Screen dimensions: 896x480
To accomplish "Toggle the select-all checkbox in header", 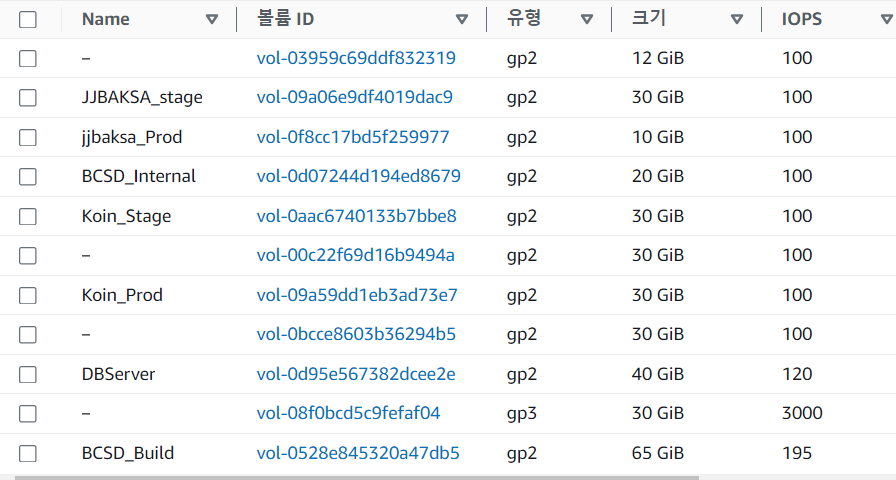I will coord(27,19).
